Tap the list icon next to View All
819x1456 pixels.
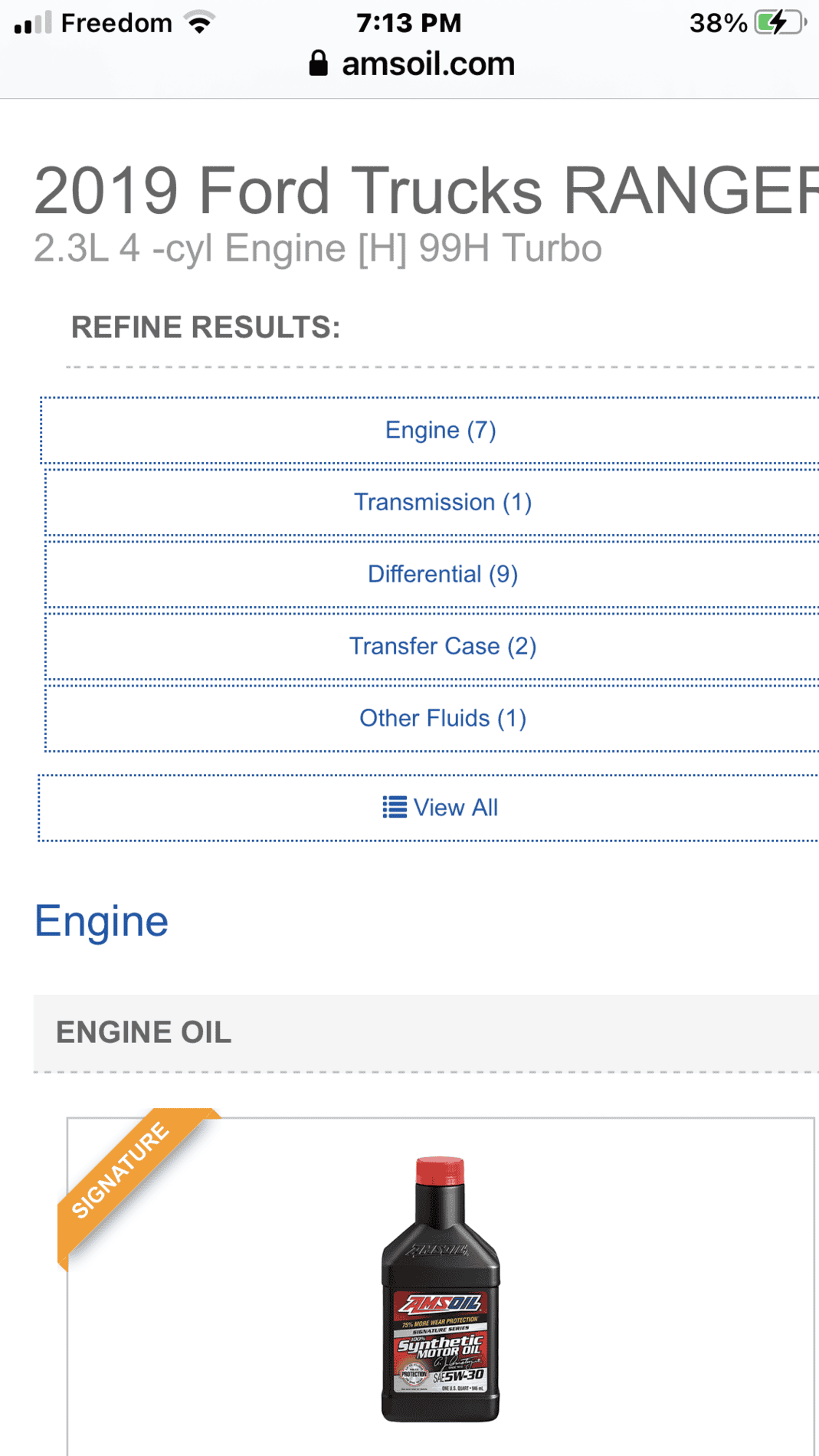395,807
